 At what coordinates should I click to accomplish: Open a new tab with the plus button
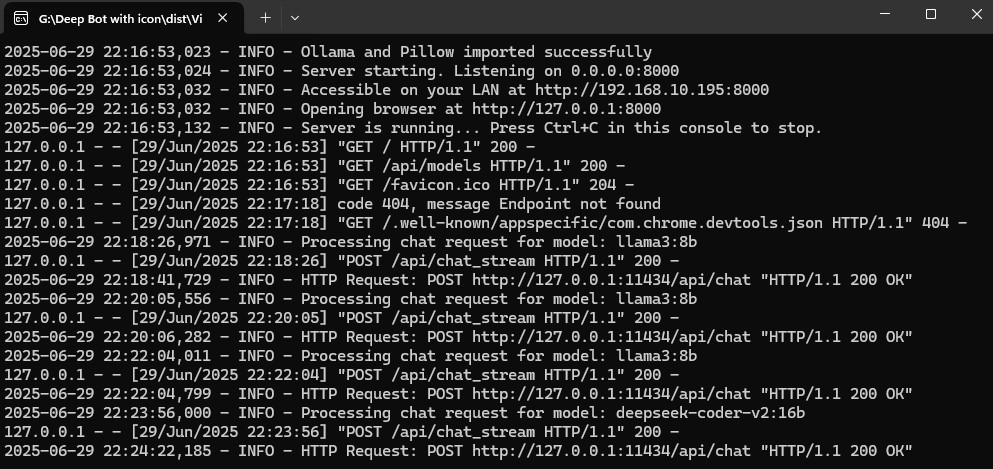pyautogui.click(x=265, y=18)
